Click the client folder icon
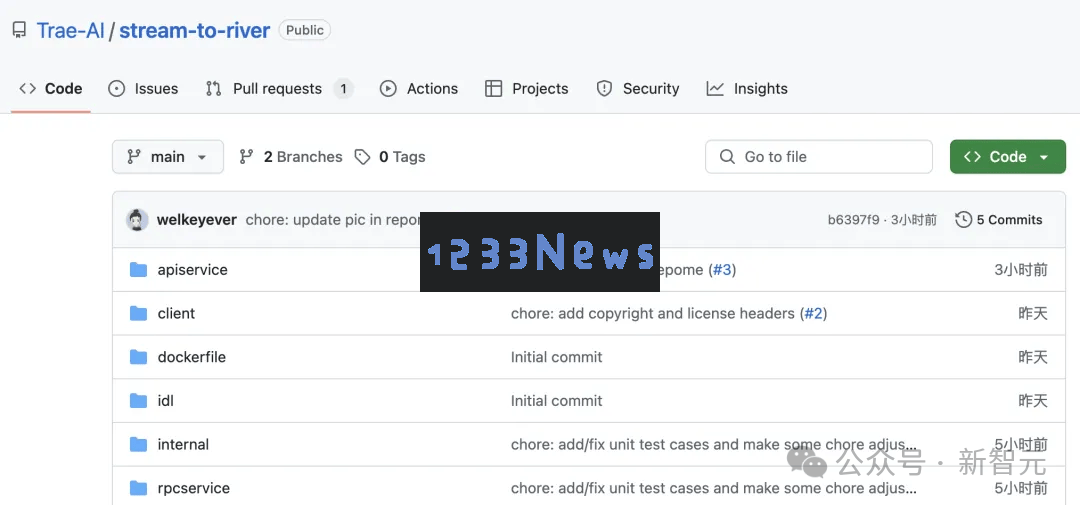 (138, 313)
